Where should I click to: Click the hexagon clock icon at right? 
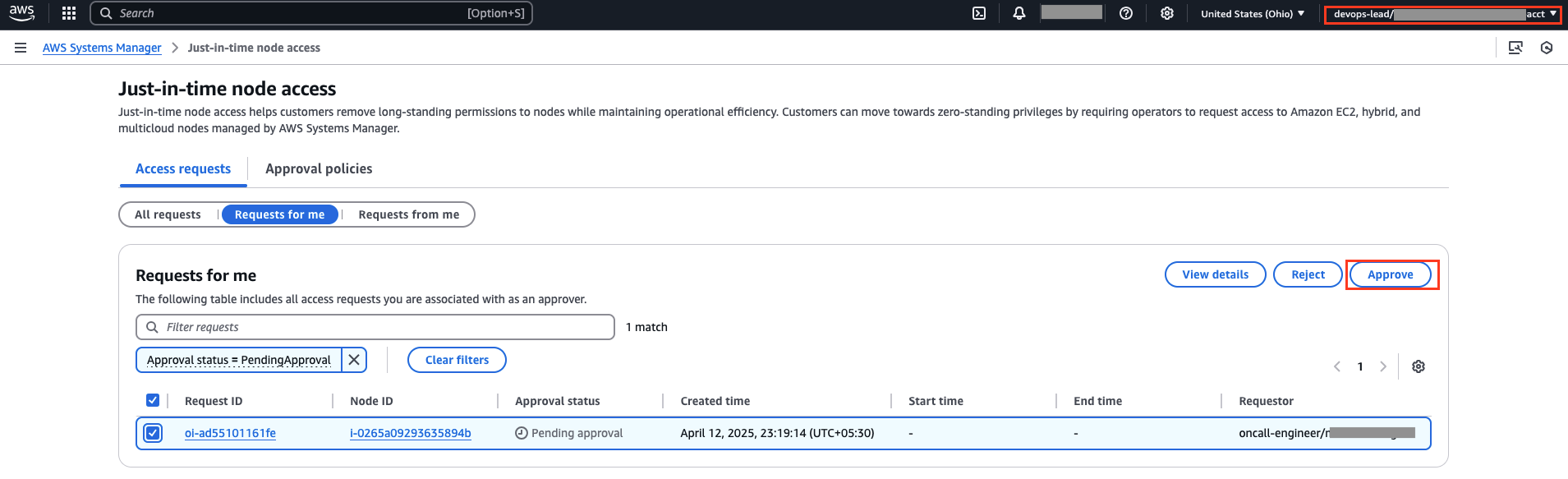[1547, 48]
